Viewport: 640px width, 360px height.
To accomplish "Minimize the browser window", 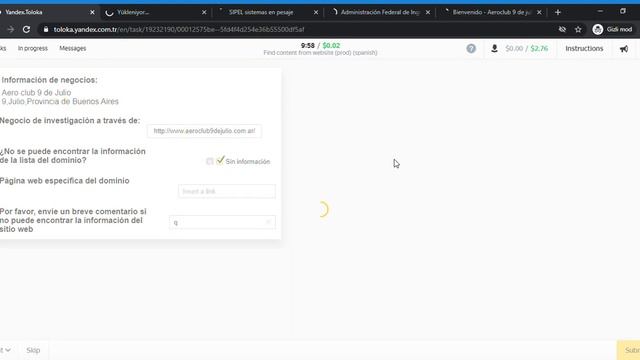I will (600, 11).
